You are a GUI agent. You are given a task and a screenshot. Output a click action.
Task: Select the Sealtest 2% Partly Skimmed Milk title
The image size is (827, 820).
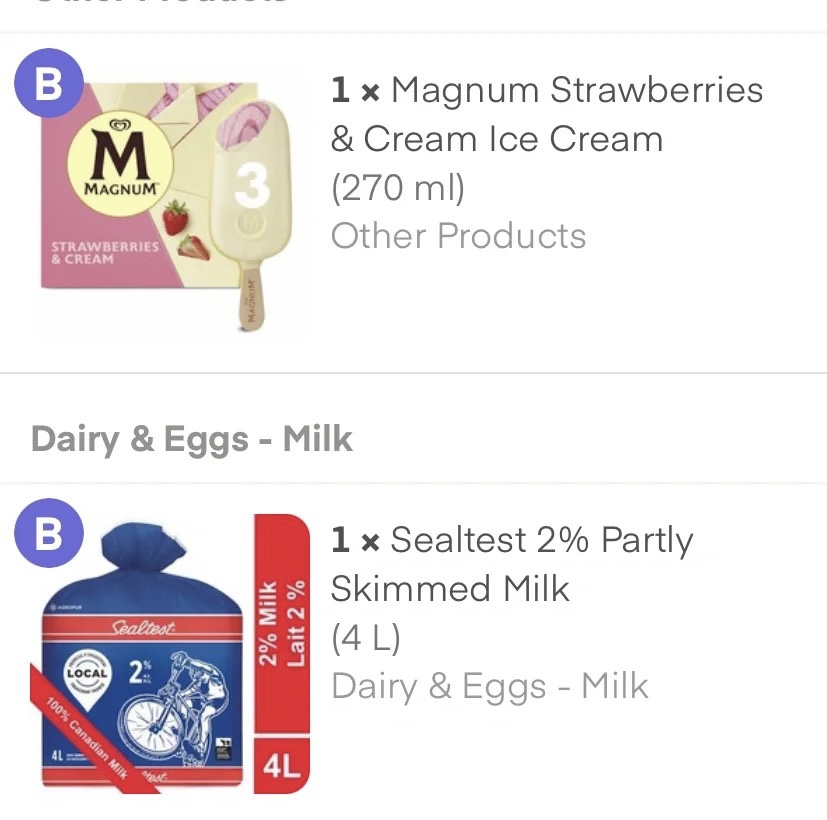pyautogui.click(x=512, y=564)
